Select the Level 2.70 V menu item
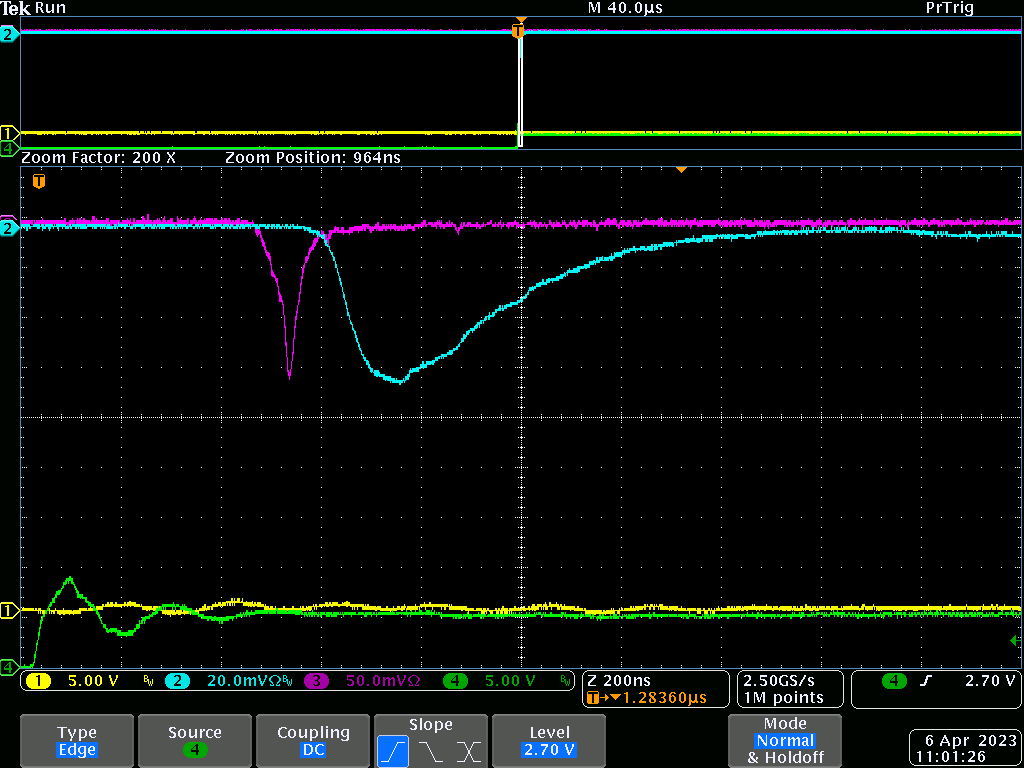The width and height of the screenshot is (1024, 768). click(x=549, y=740)
